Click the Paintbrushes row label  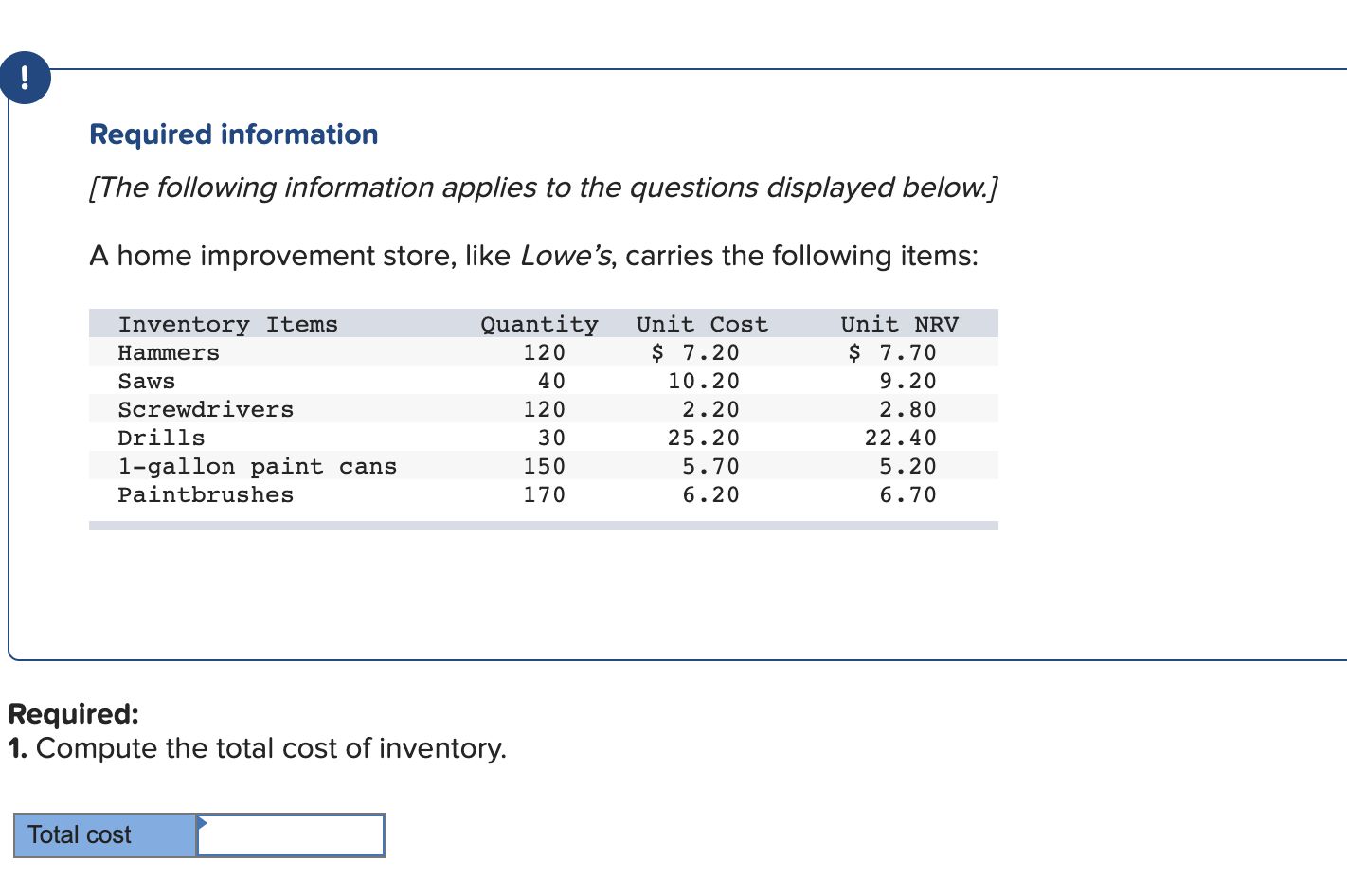206,494
